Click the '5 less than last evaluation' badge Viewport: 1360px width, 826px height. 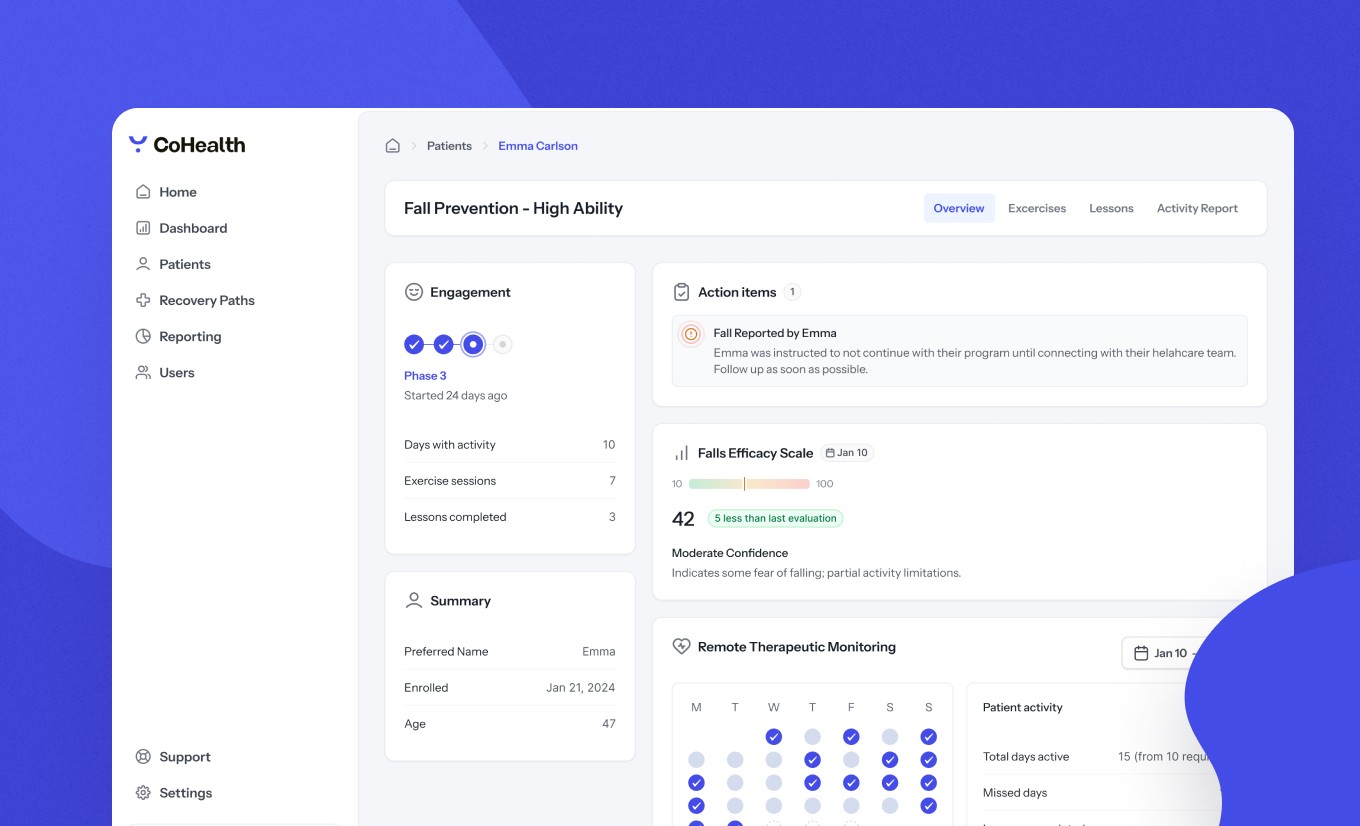click(x=775, y=518)
